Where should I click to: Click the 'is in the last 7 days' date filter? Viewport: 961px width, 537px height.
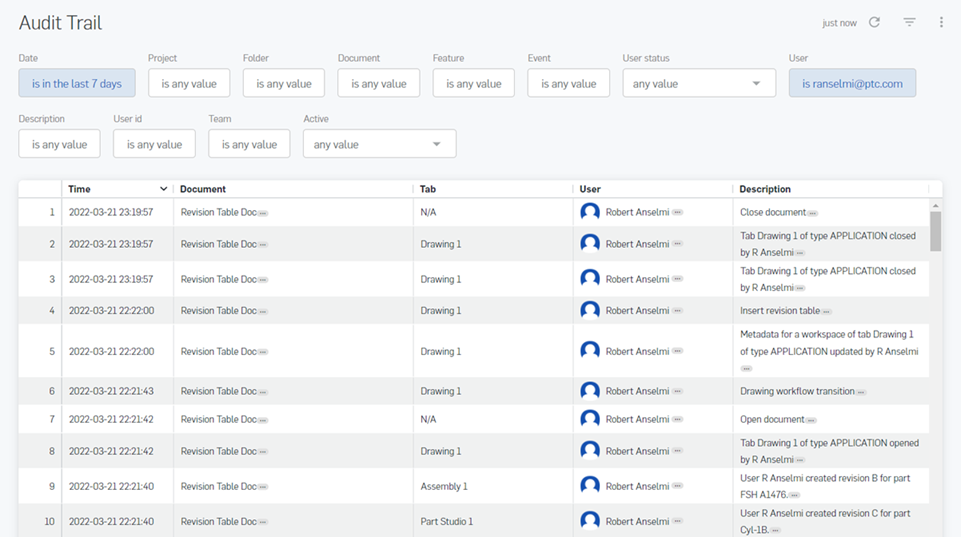(77, 84)
